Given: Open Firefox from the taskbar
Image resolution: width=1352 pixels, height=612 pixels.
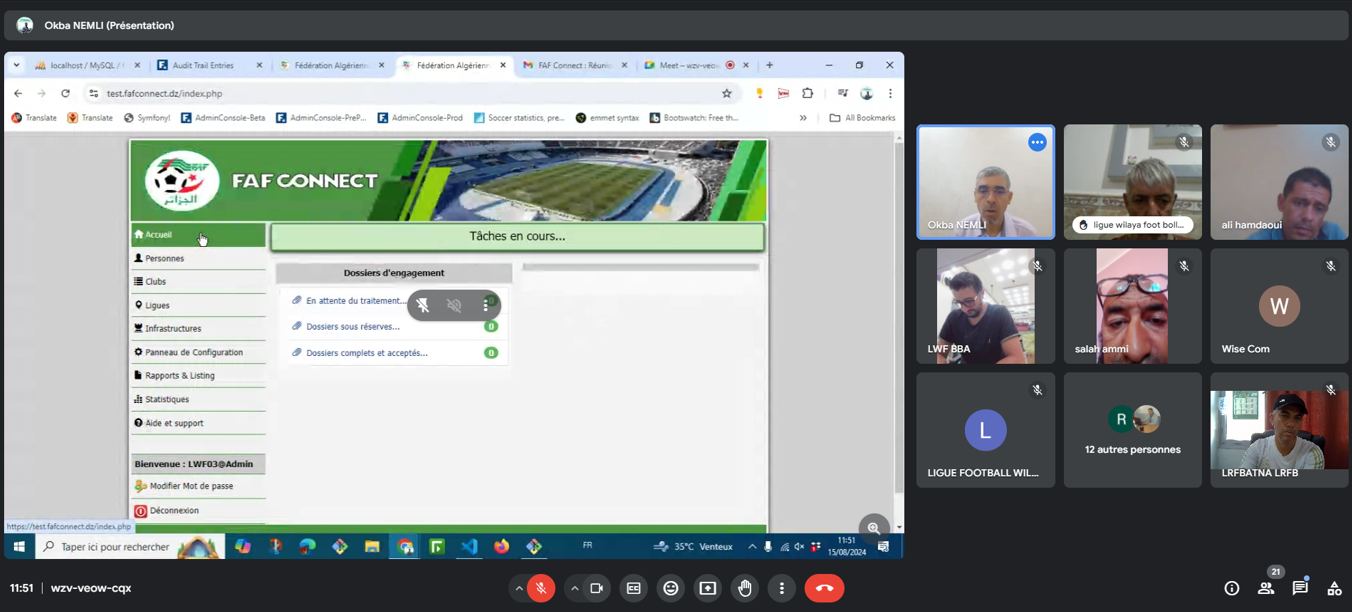Looking at the screenshot, I should click(x=501, y=547).
